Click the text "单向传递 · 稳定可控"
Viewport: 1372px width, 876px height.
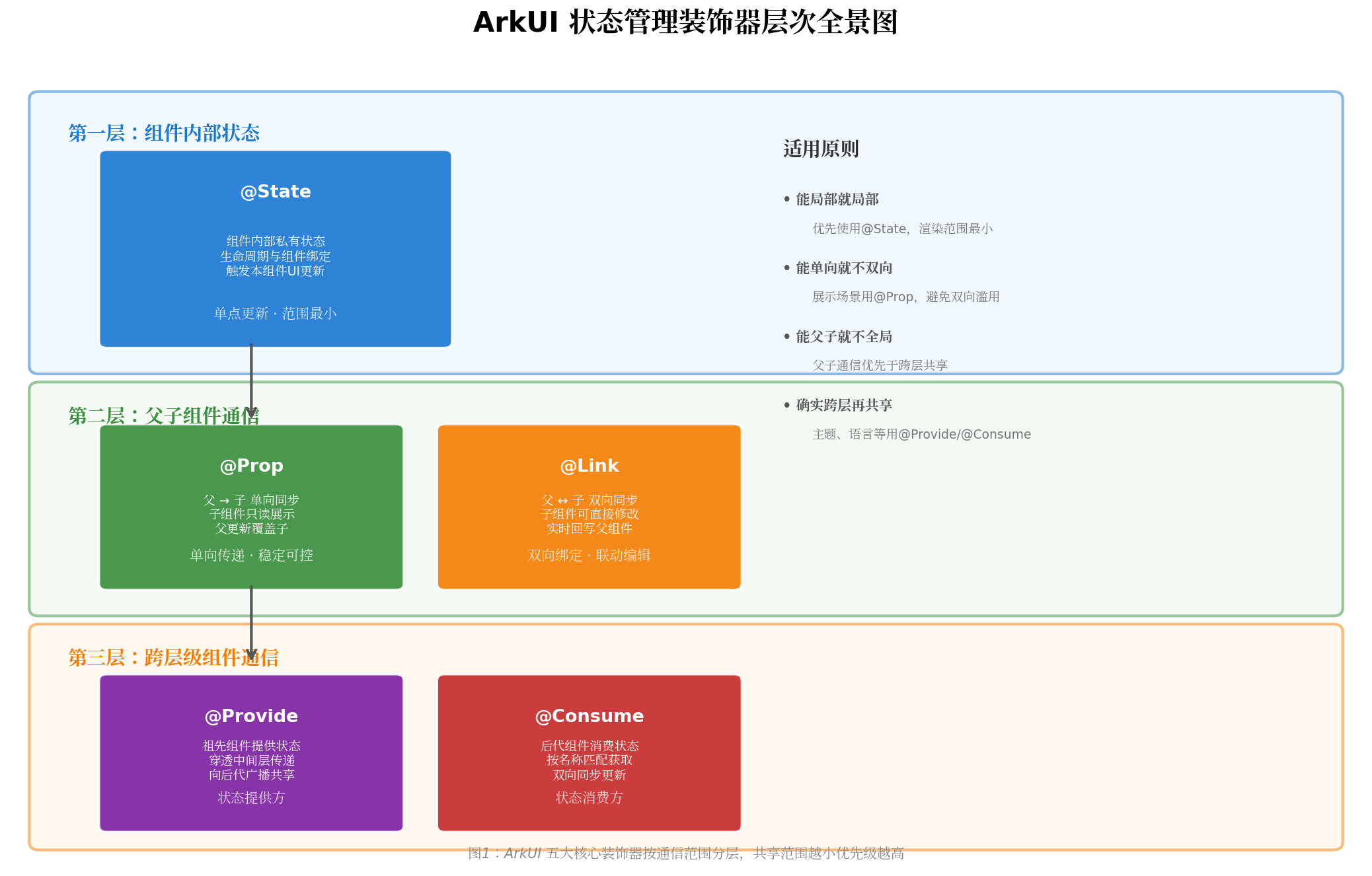pos(251,555)
